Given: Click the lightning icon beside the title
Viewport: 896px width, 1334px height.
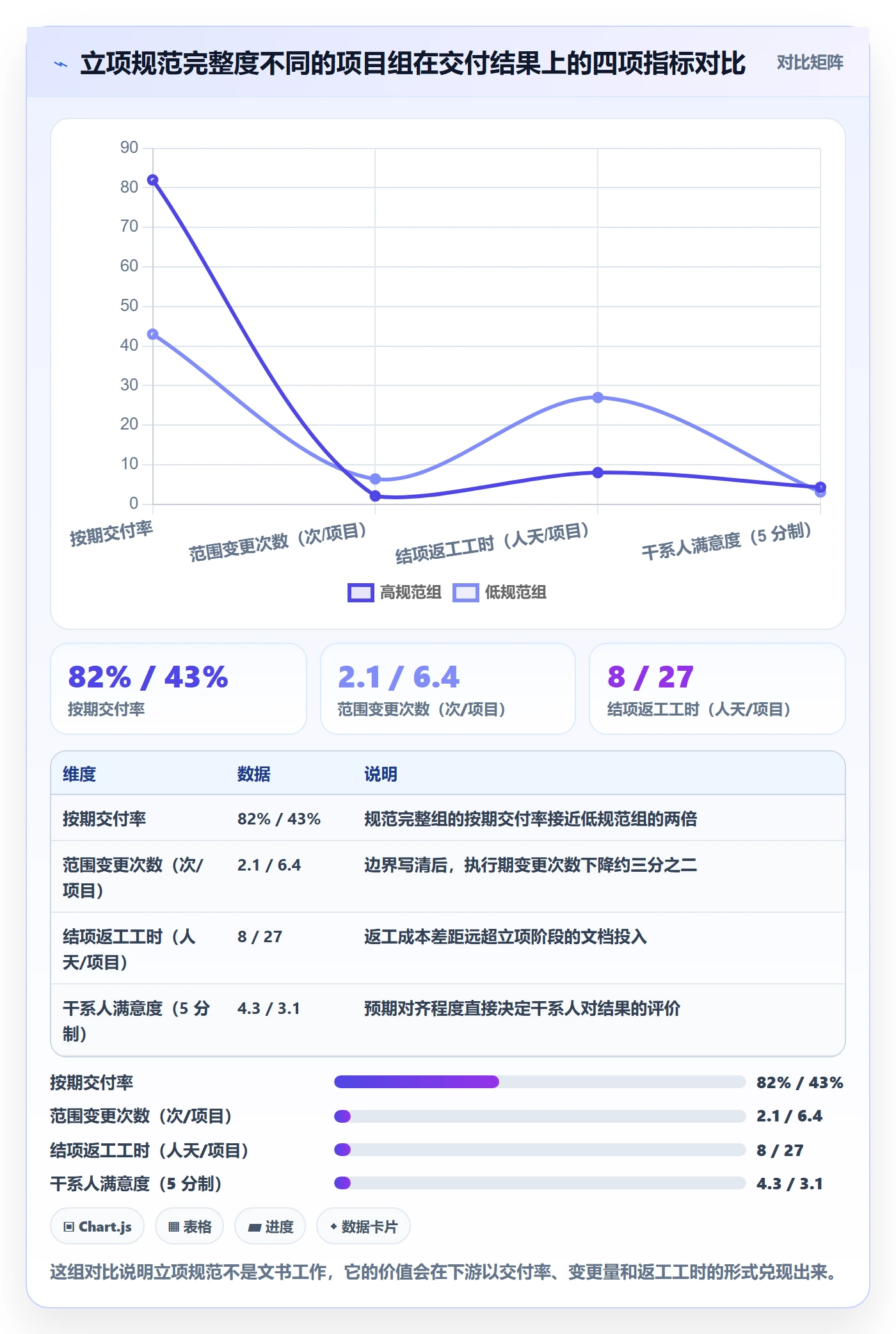Looking at the screenshot, I should (x=61, y=64).
